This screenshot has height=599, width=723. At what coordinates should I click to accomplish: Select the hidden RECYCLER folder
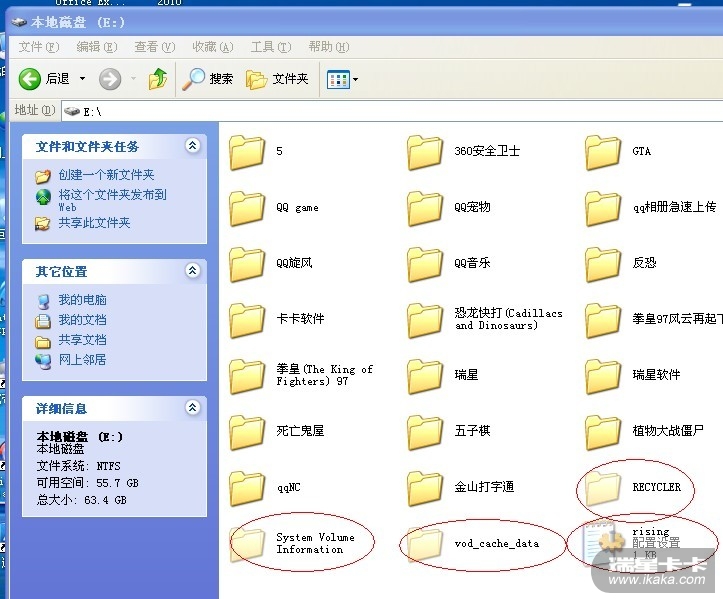click(633, 488)
